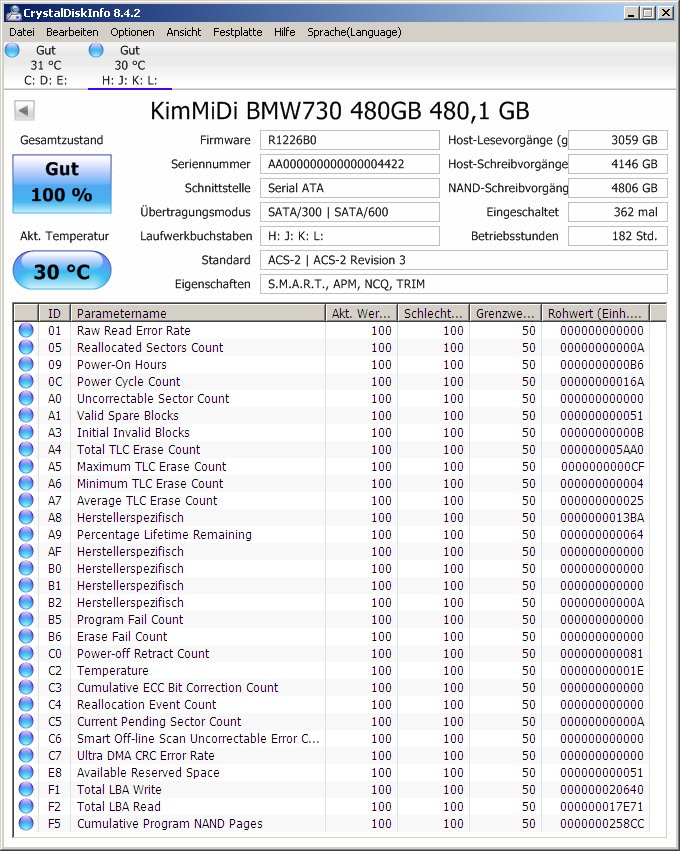The image size is (680, 851).
Task: Select the Smart Off-line Scan Uncorrectable Error row text
Action: 198,738
